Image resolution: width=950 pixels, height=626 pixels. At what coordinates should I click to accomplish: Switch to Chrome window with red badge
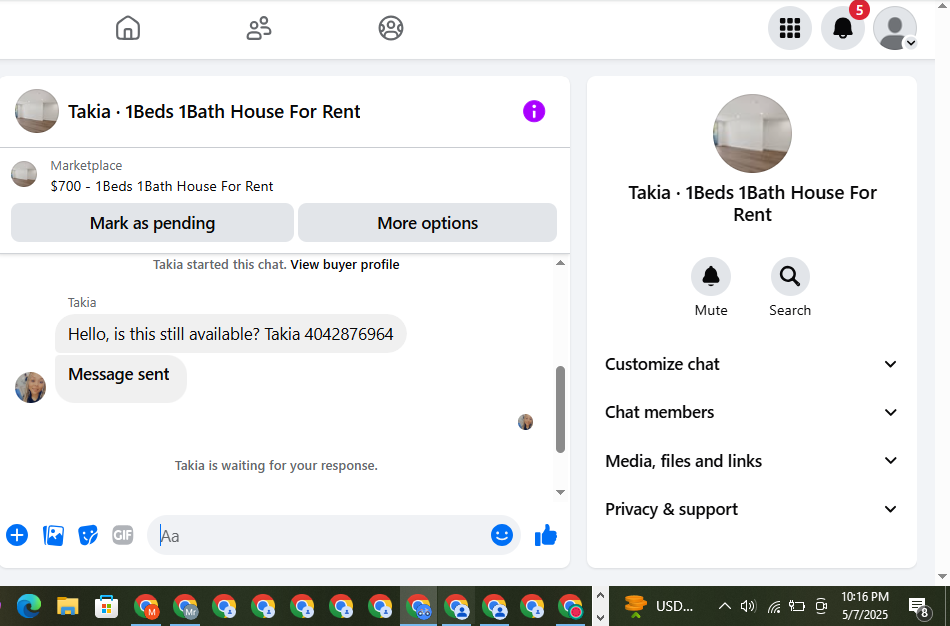tap(570, 606)
